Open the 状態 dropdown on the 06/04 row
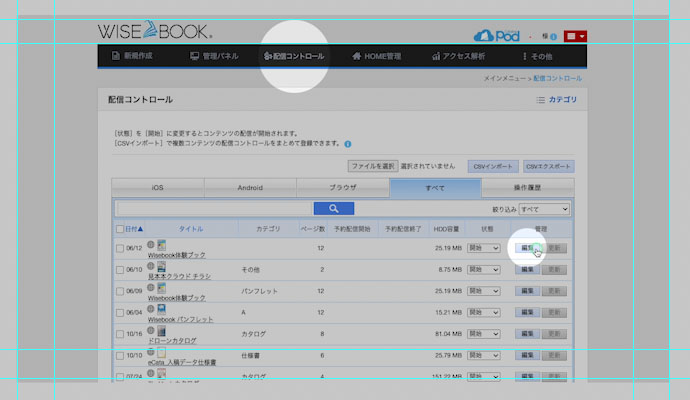 coord(483,313)
